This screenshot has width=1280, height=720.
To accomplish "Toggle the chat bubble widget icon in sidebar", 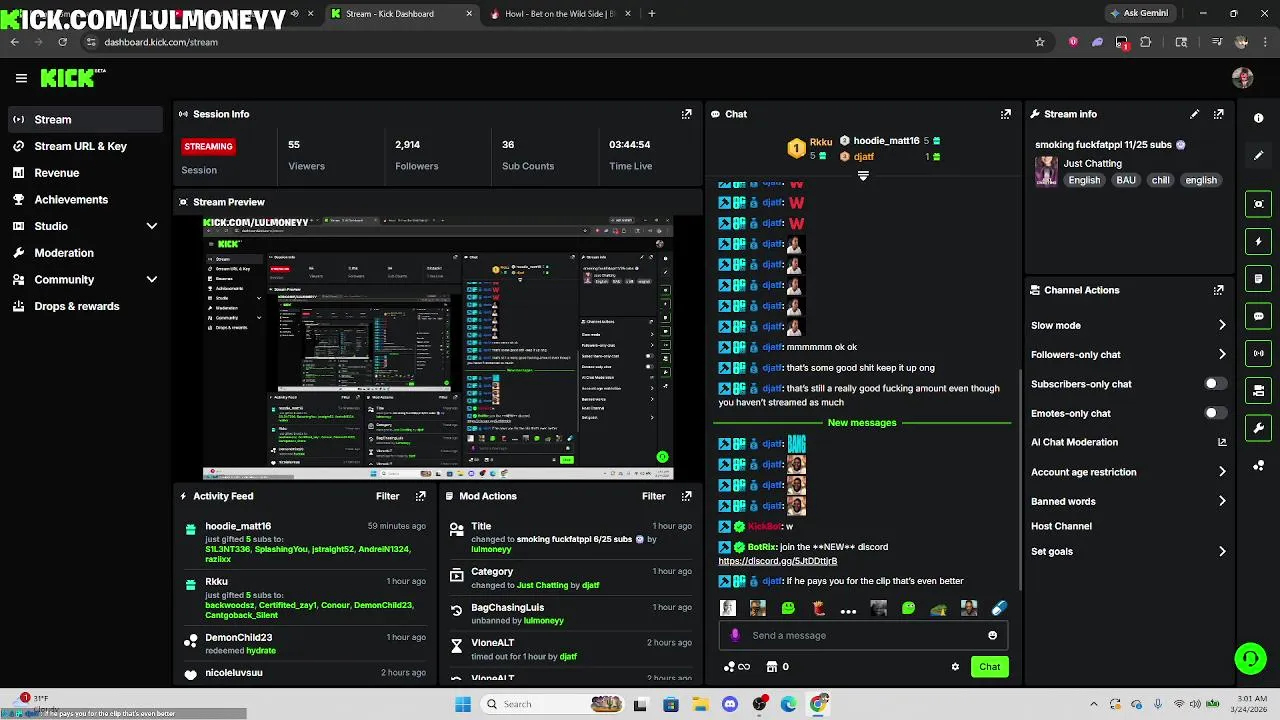I will (1258, 316).
